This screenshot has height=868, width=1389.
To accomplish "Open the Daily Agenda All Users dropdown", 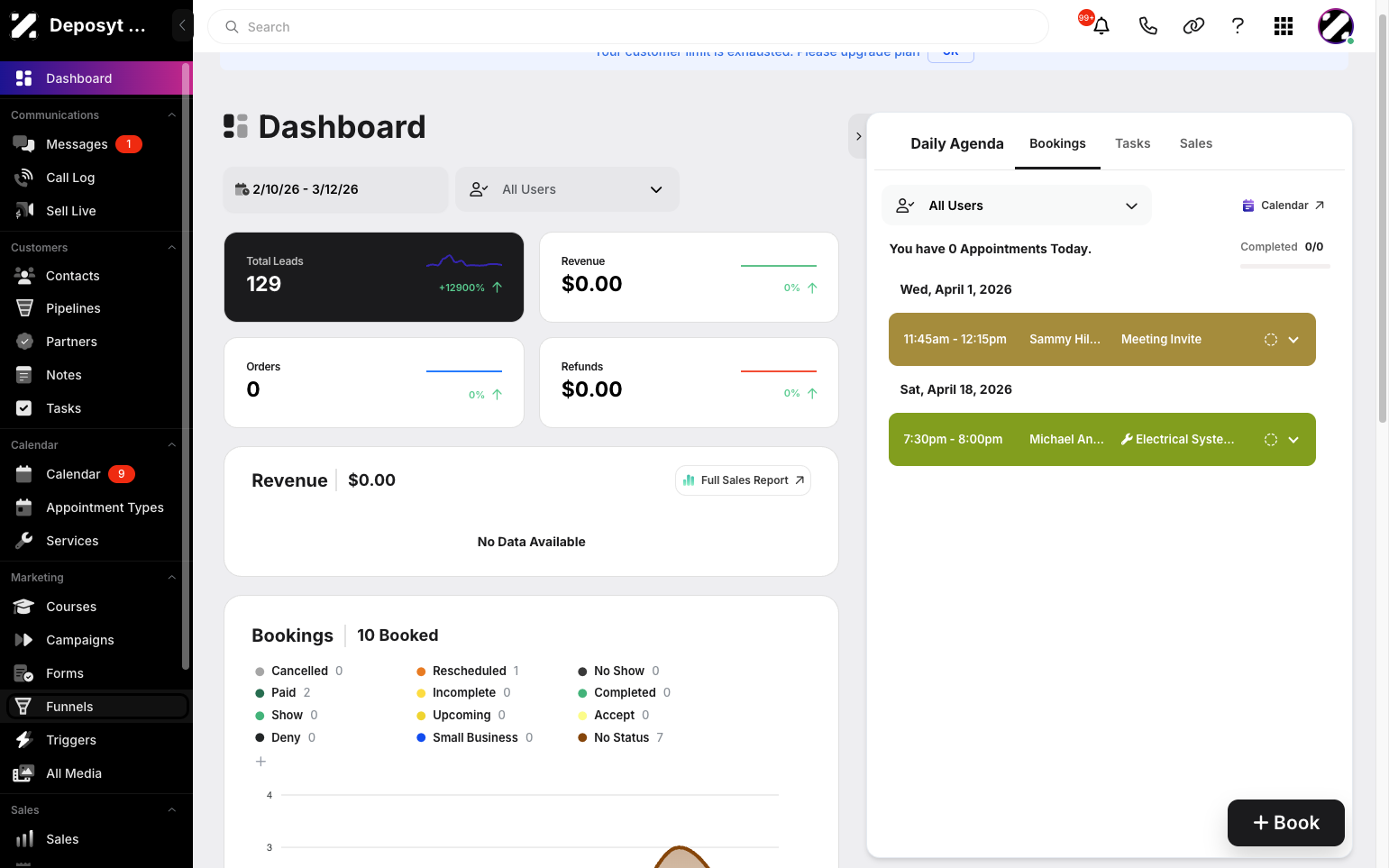I will click(x=1017, y=206).
